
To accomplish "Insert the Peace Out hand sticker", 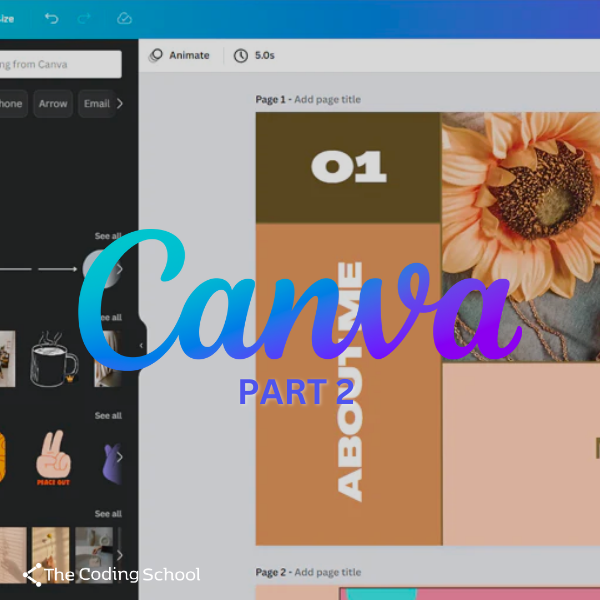I will [53, 458].
